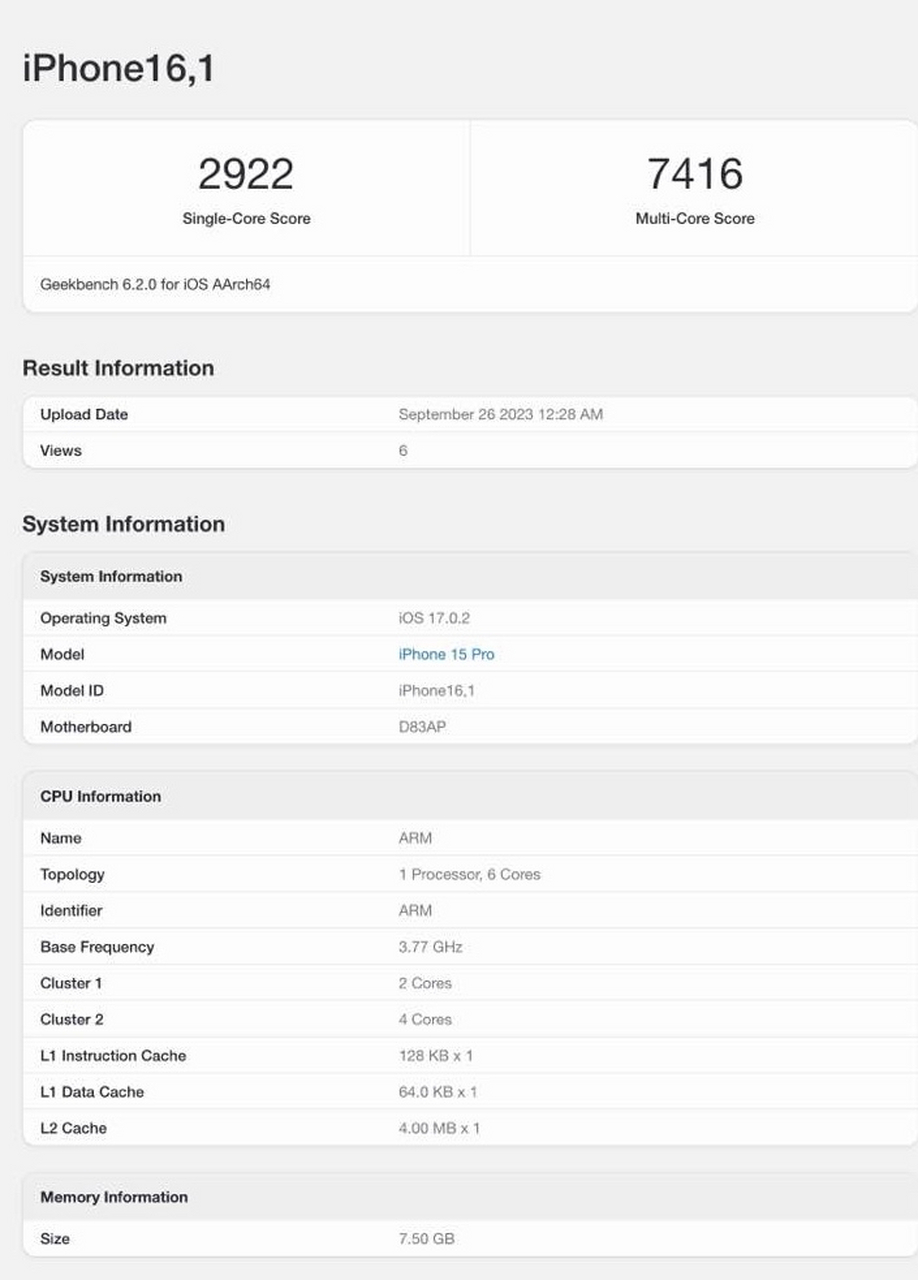The image size is (918, 1280).
Task: Click the Upload Date label
Action: pyautogui.click(x=84, y=414)
